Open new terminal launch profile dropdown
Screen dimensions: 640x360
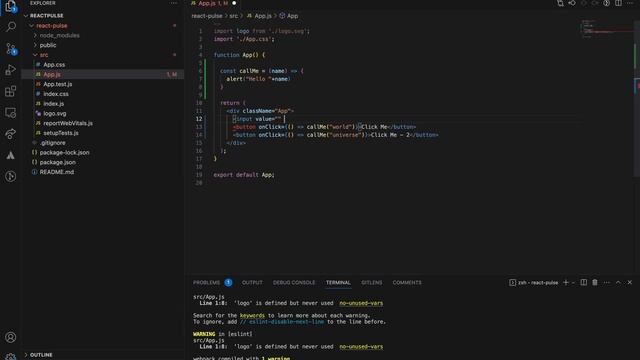point(573,283)
